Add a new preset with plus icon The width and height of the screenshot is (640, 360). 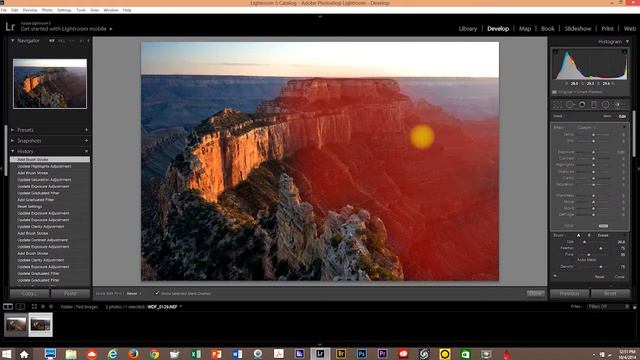coord(86,130)
